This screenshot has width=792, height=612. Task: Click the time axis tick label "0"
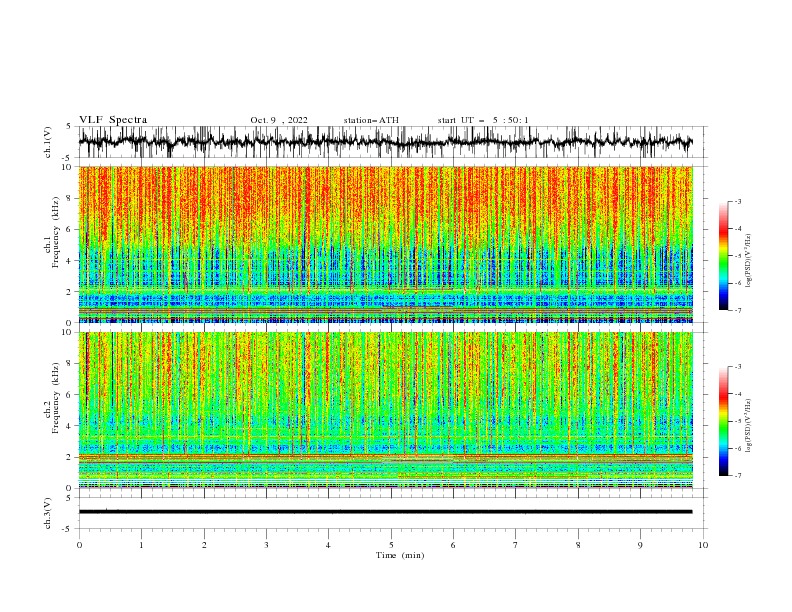[79, 545]
